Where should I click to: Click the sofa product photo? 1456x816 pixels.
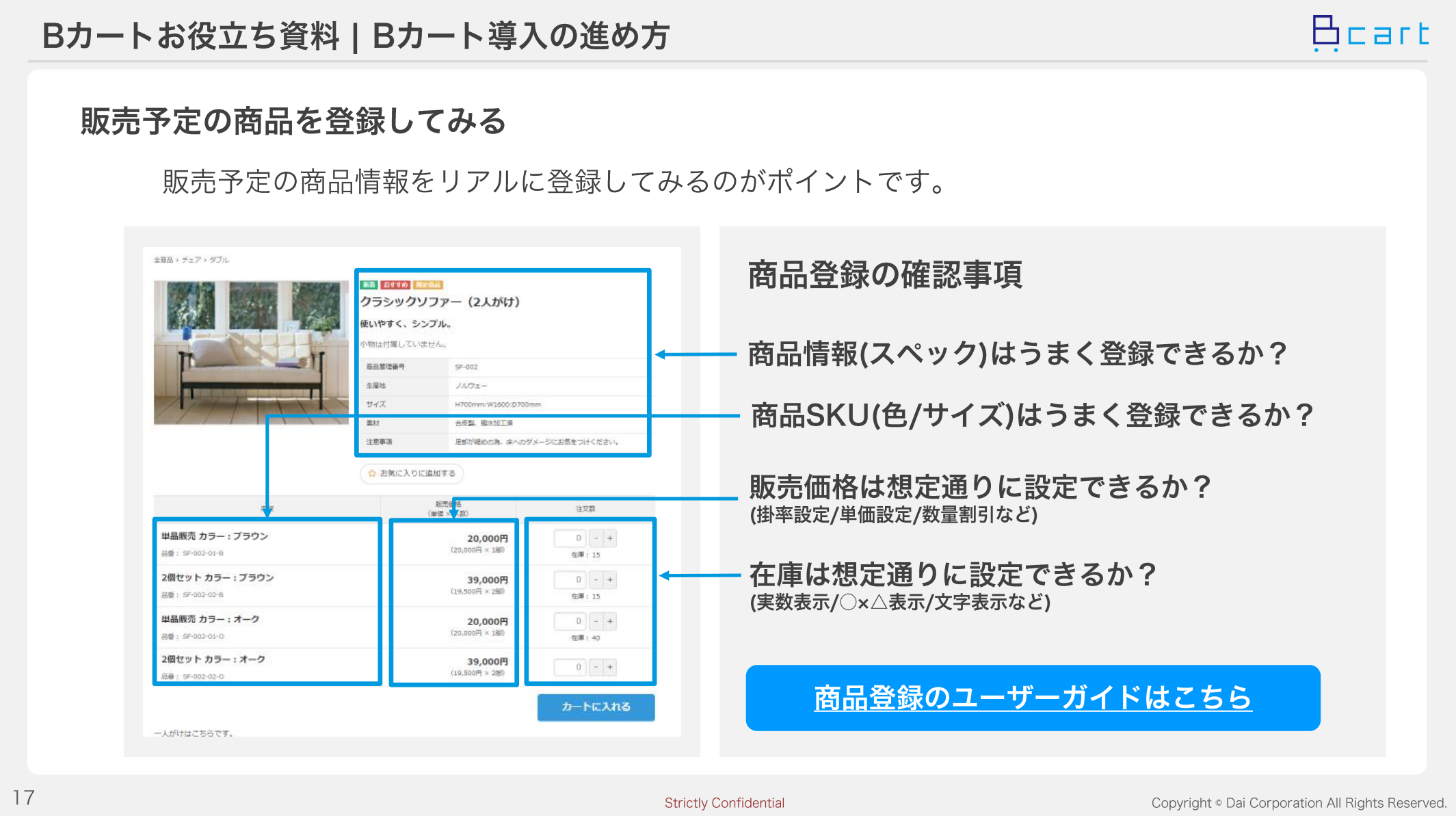(x=251, y=352)
